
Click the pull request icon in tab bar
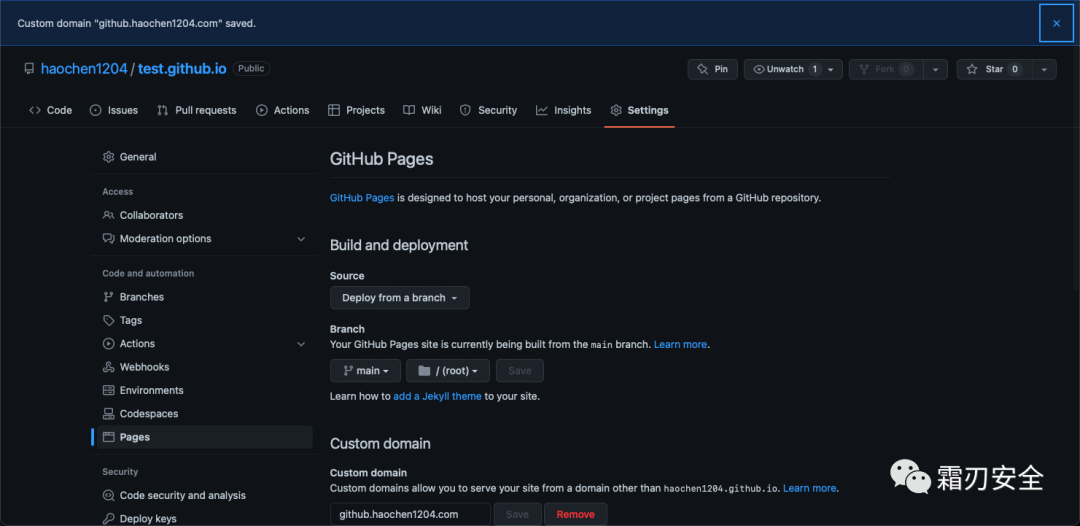pos(163,110)
